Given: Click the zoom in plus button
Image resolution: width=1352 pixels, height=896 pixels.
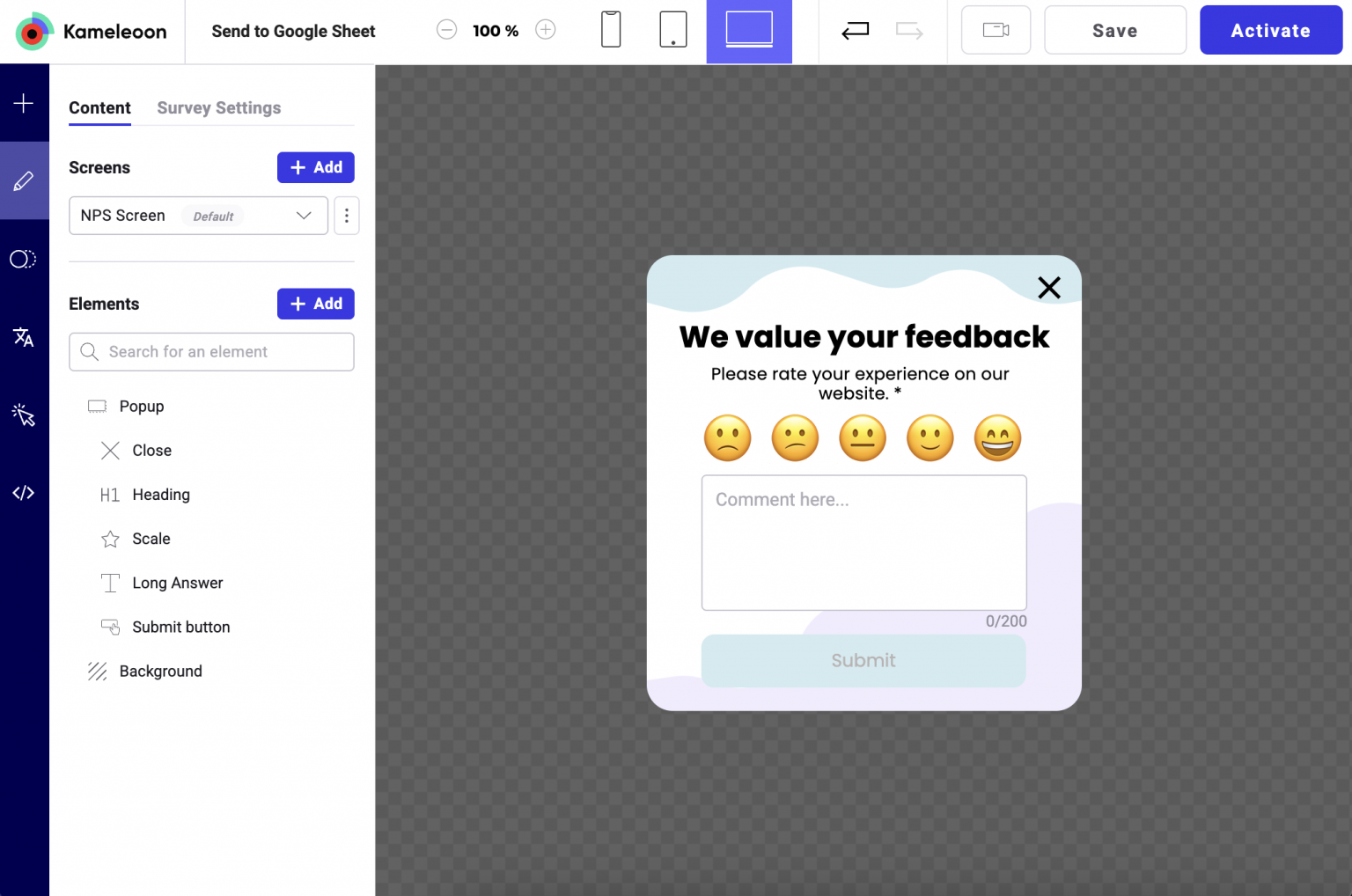Looking at the screenshot, I should [546, 30].
